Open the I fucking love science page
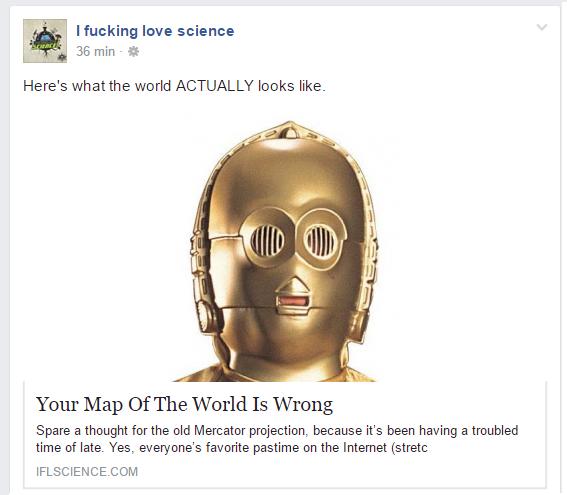The width and height of the screenshot is (567, 495). (x=155, y=31)
